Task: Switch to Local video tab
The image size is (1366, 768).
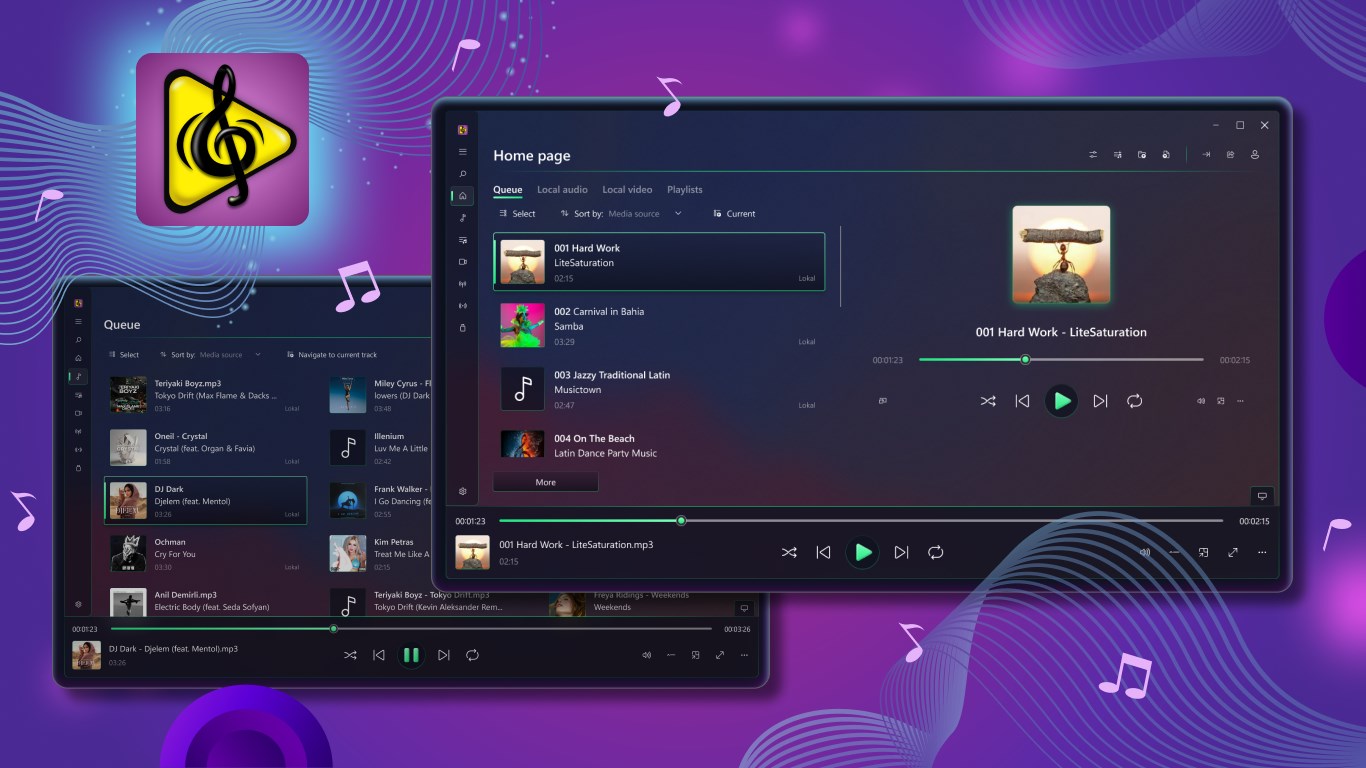Action: 627,190
